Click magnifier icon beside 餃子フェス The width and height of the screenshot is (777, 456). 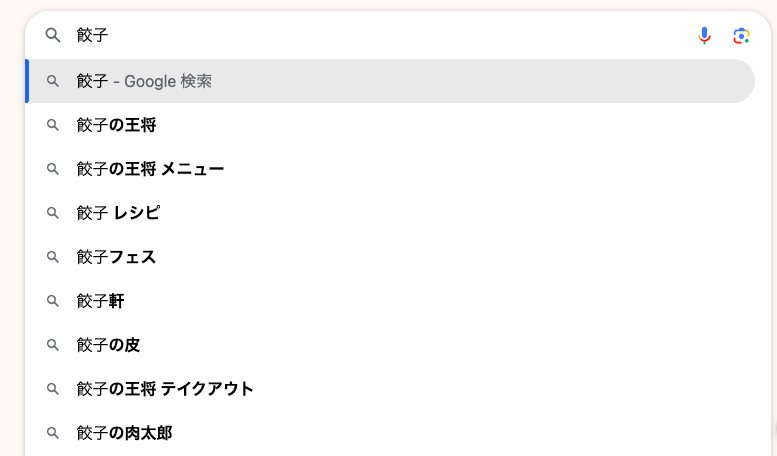coord(53,257)
